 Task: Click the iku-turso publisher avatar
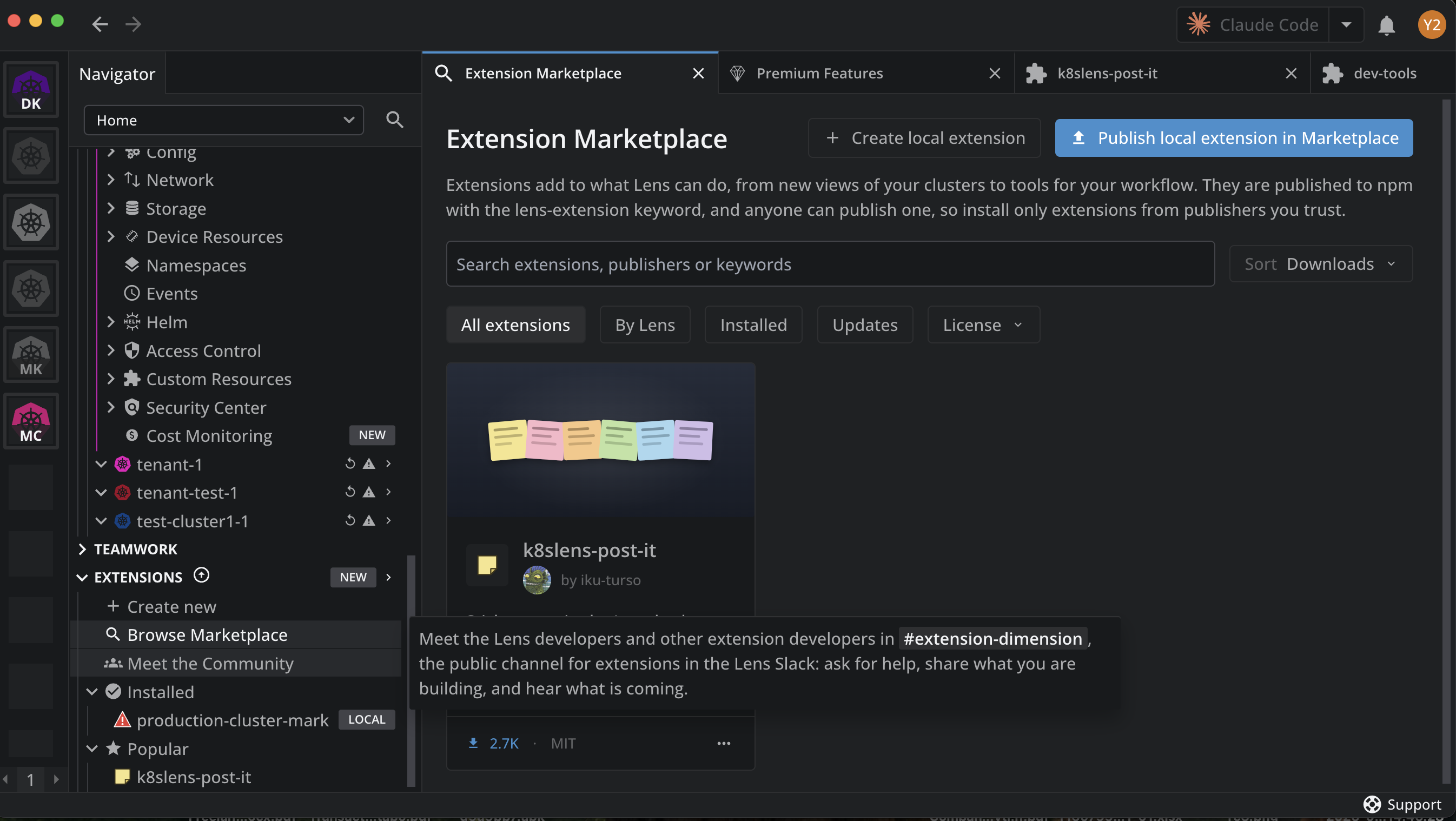[537, 580]
